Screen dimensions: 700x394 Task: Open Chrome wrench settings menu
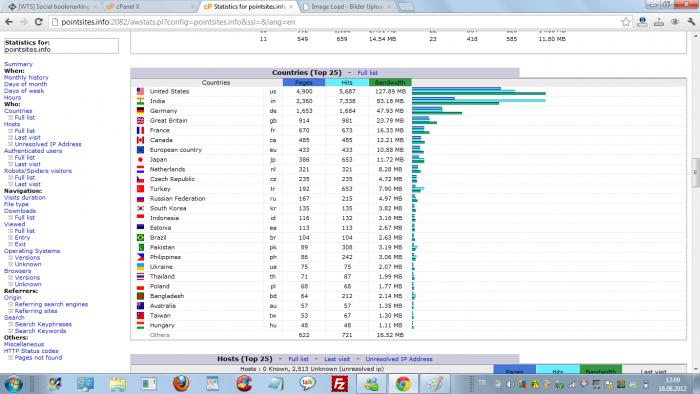[x=692, y=21]
